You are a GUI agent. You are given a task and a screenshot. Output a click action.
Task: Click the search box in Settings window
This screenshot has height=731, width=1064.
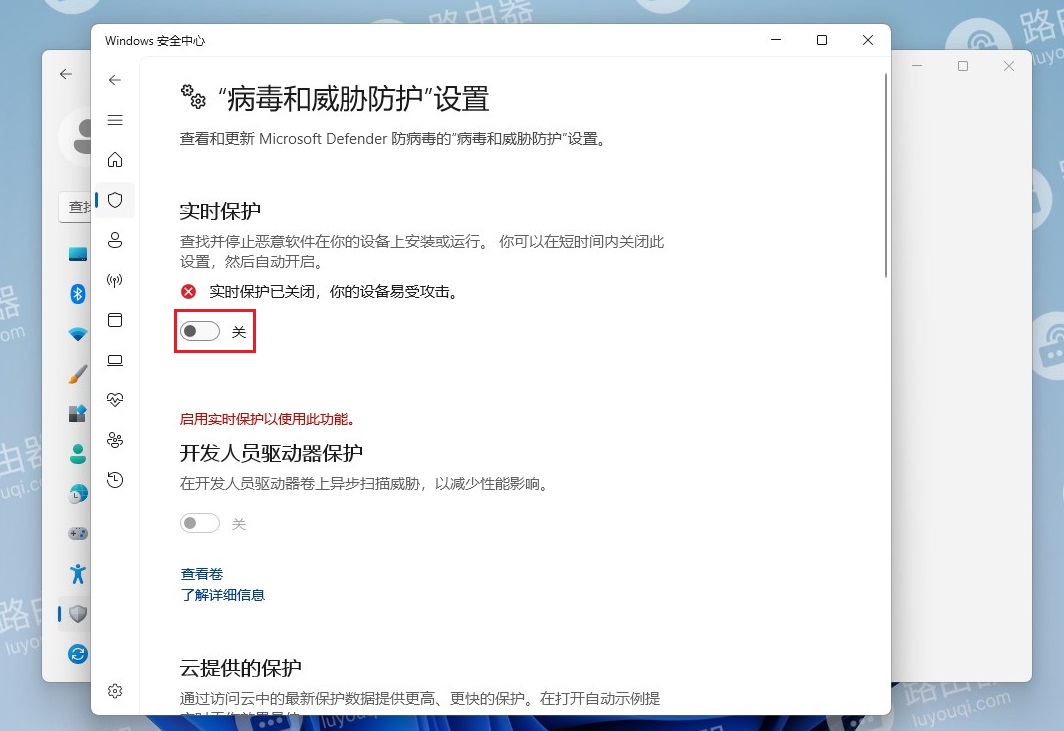[x=75, y=206]
